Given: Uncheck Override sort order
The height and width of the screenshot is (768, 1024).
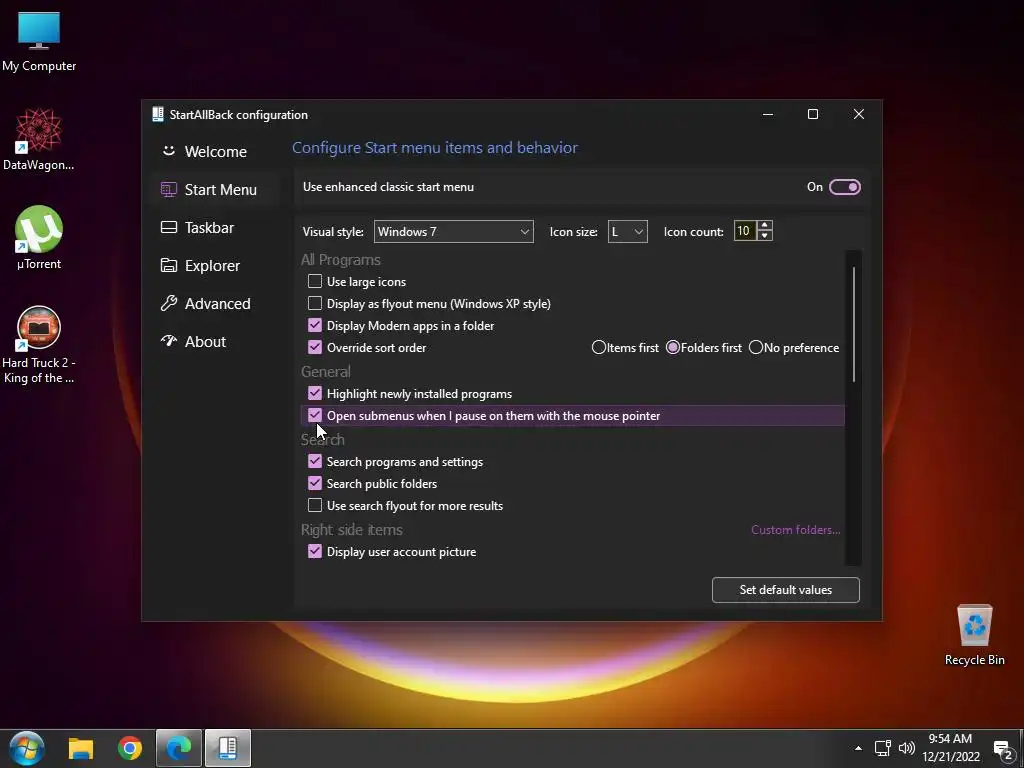Looking at the screenshot, I should pos(315,347).
